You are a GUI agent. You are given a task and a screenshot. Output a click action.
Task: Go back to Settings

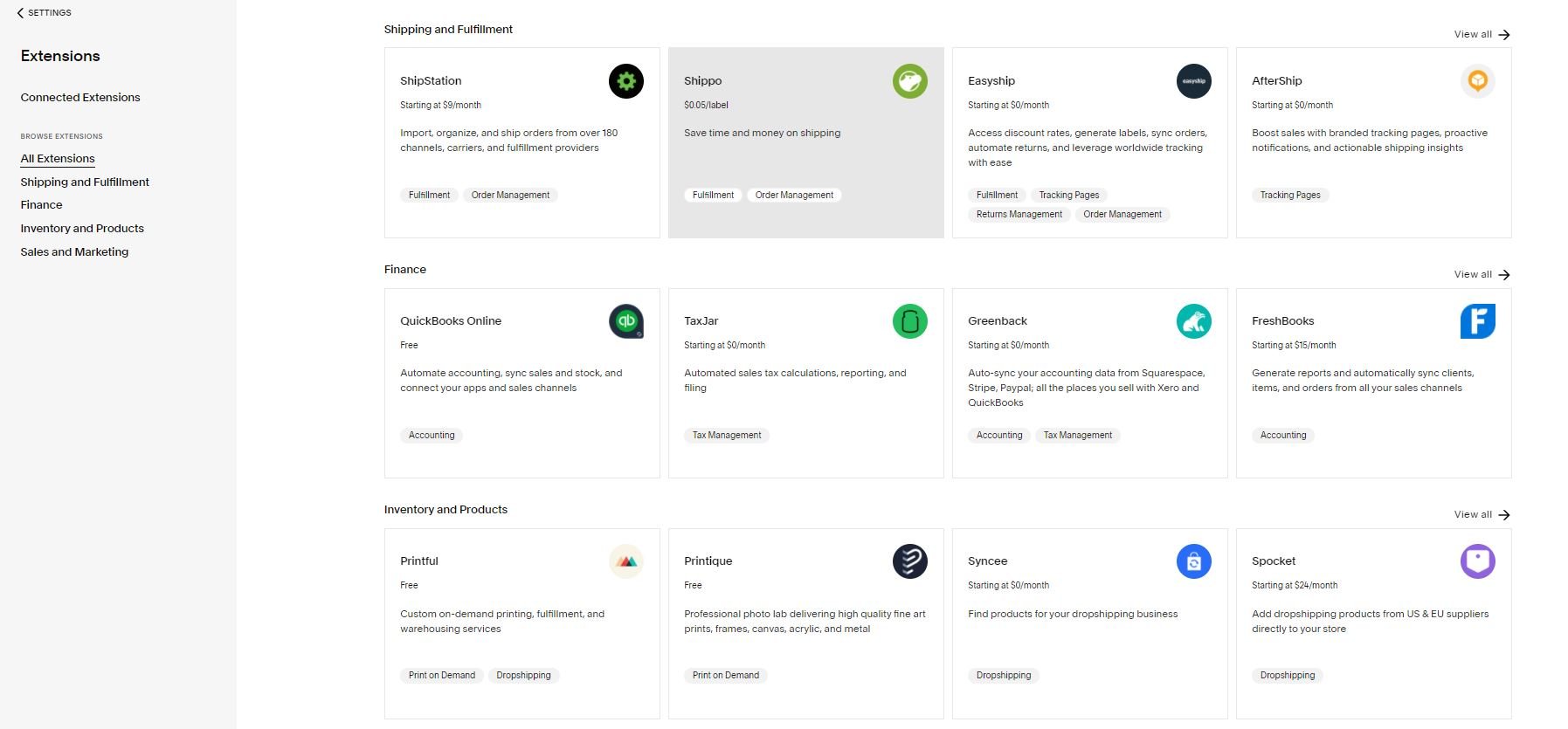[44, 13]
